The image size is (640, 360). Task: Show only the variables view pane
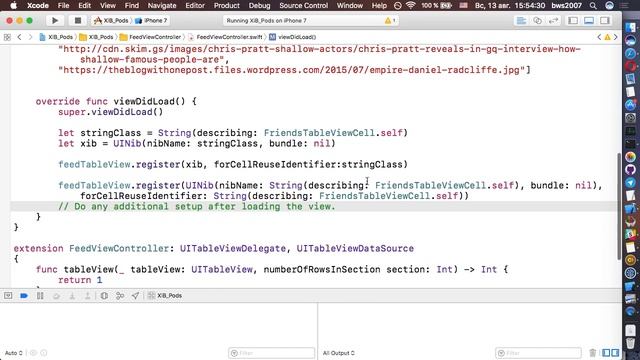click(x=606, y=353)
